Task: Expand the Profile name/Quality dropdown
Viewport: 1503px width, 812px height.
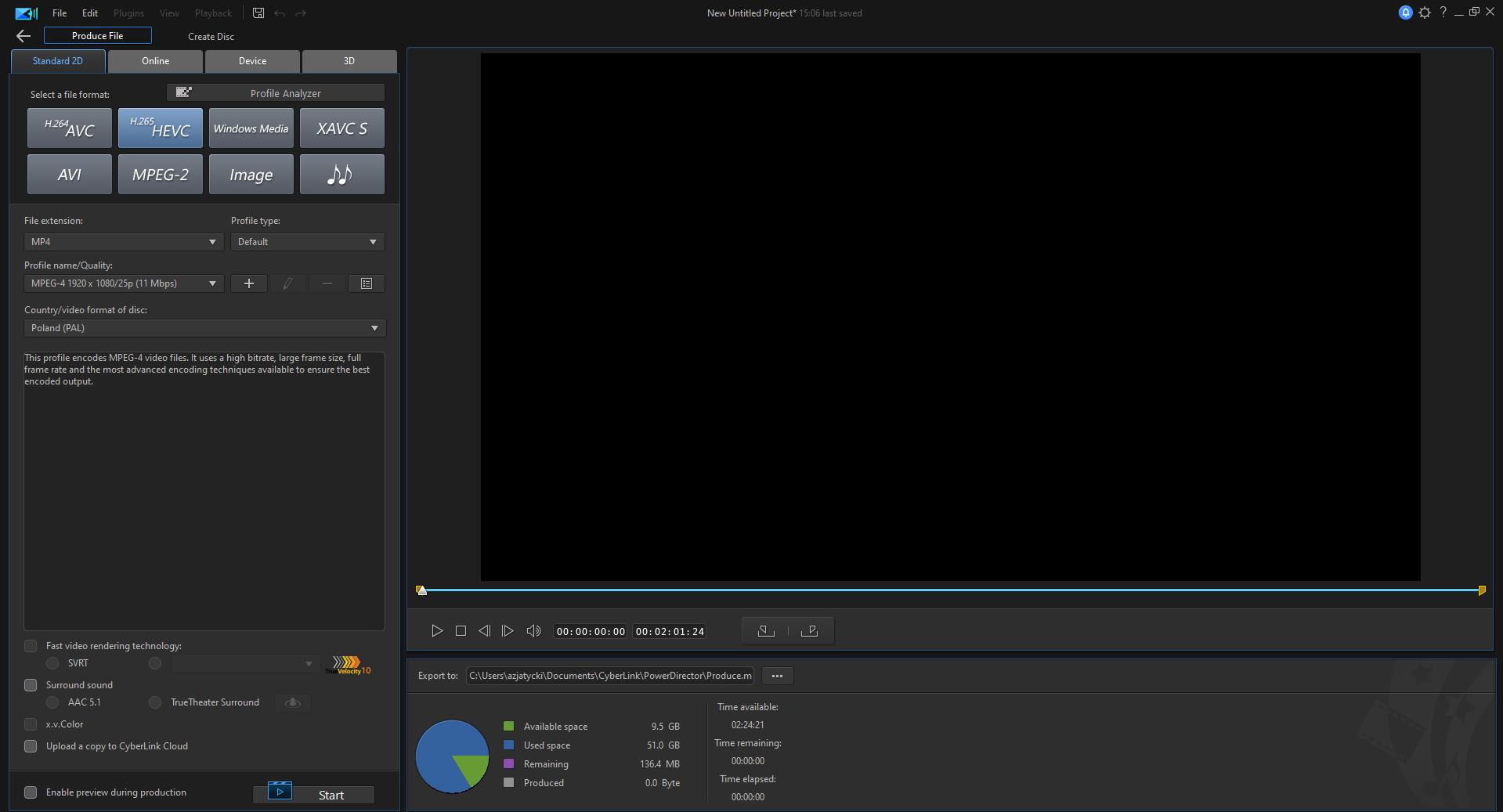Action: [124, 283]
